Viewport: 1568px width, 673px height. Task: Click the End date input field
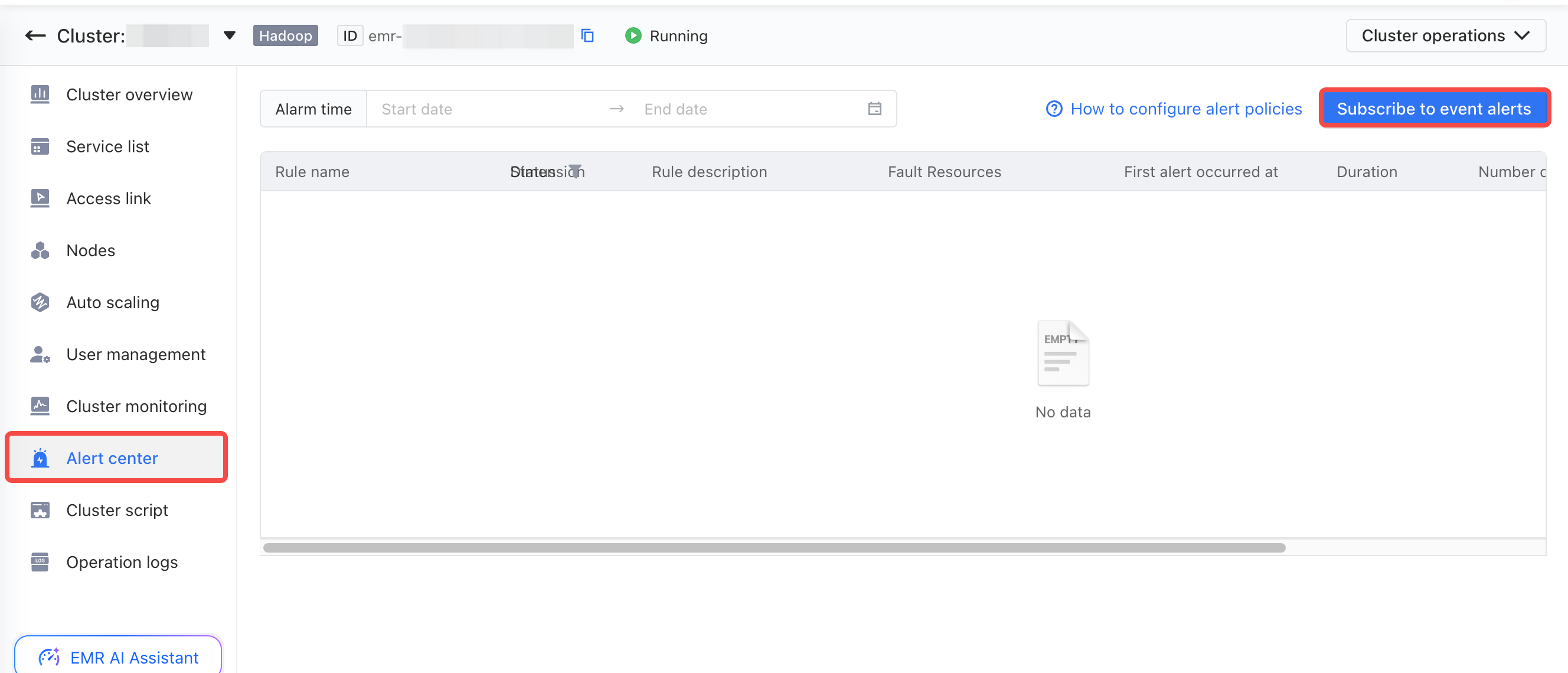(x=749, y=109)
